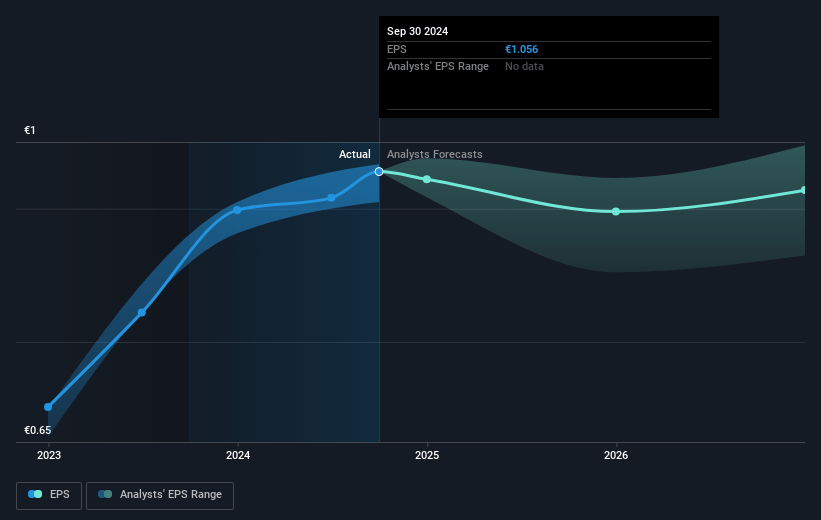This screenshot has height=520, width=821.
Task: Click the No data text in tooltip
Action: [x=524, y=67]
